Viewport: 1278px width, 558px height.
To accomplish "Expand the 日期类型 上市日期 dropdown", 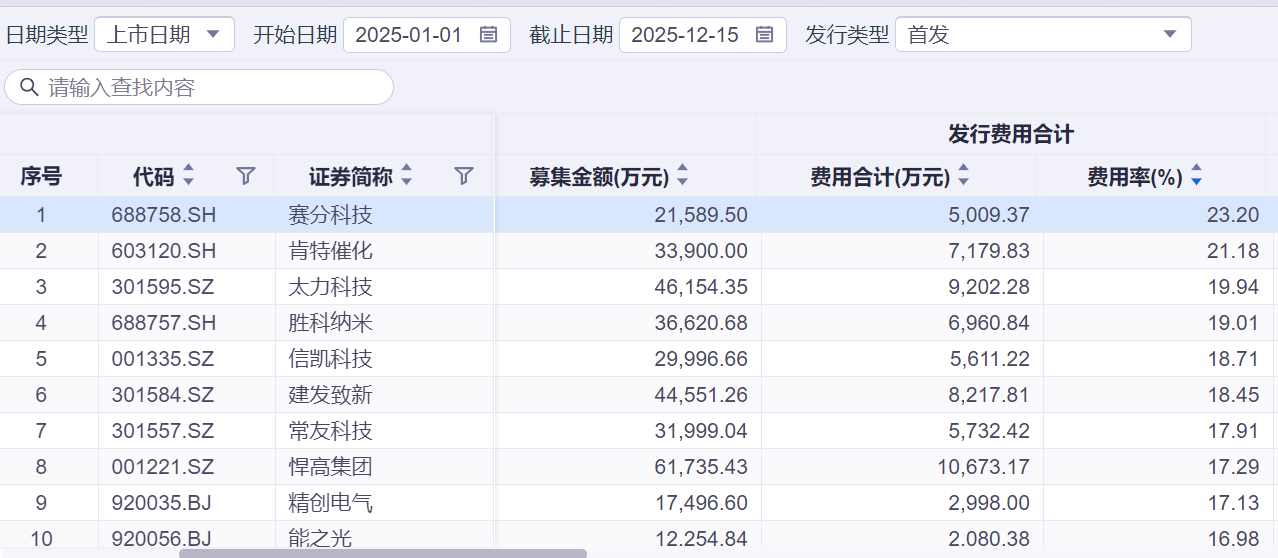I will tap(164, 34).
